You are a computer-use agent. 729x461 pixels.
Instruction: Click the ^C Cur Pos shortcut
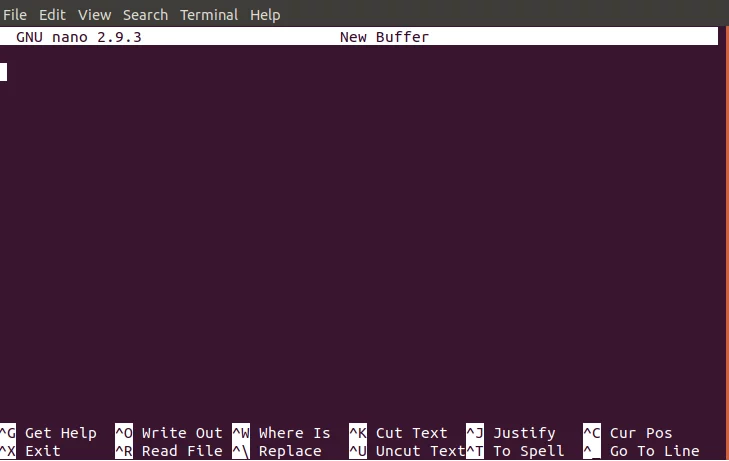pos(628,433)
